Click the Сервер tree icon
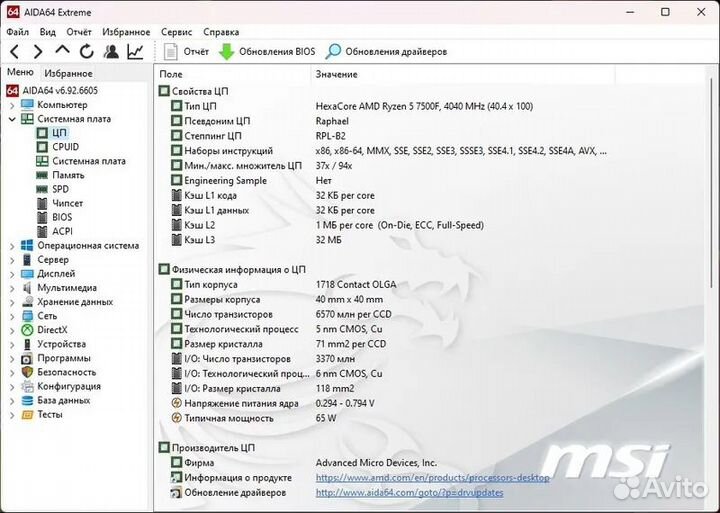This screenshot has height=513, width=720. (x=27, y=260)
